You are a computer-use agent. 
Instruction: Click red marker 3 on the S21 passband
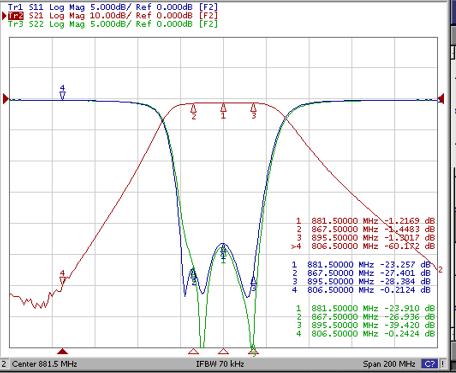[x=254, y=111]
